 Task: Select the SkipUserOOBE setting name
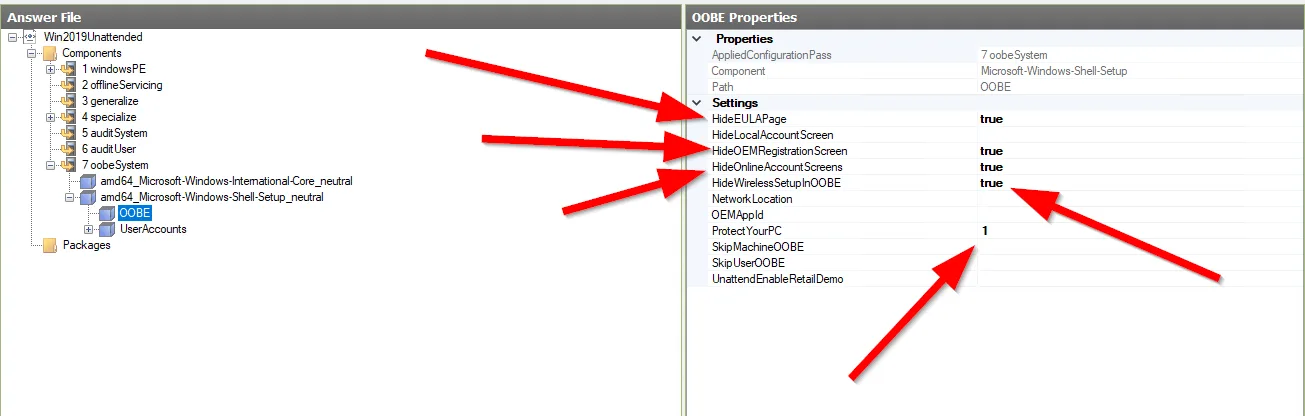pos(748,263)
